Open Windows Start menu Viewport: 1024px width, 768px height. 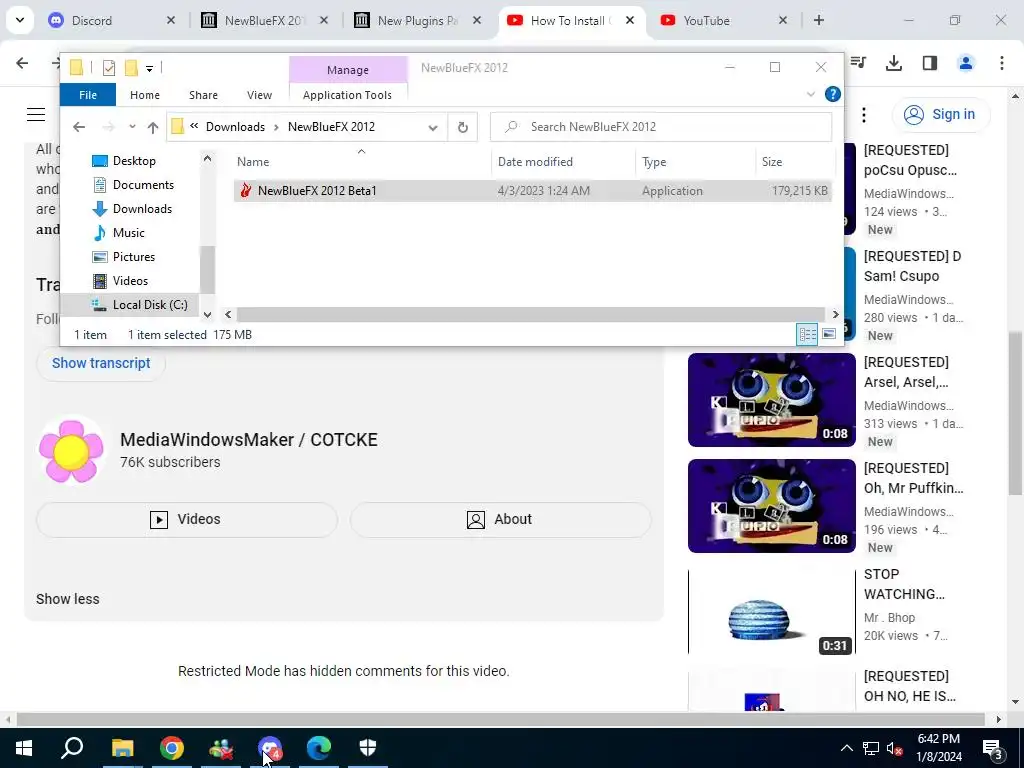point(24,748)
